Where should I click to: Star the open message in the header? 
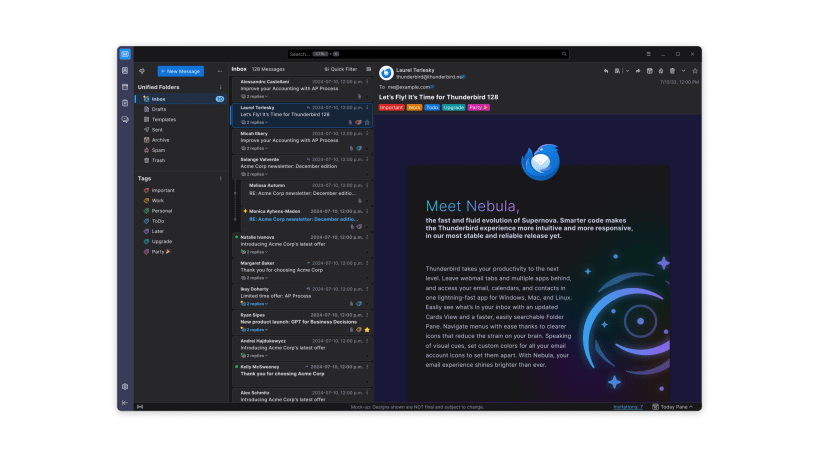point(695,71)
